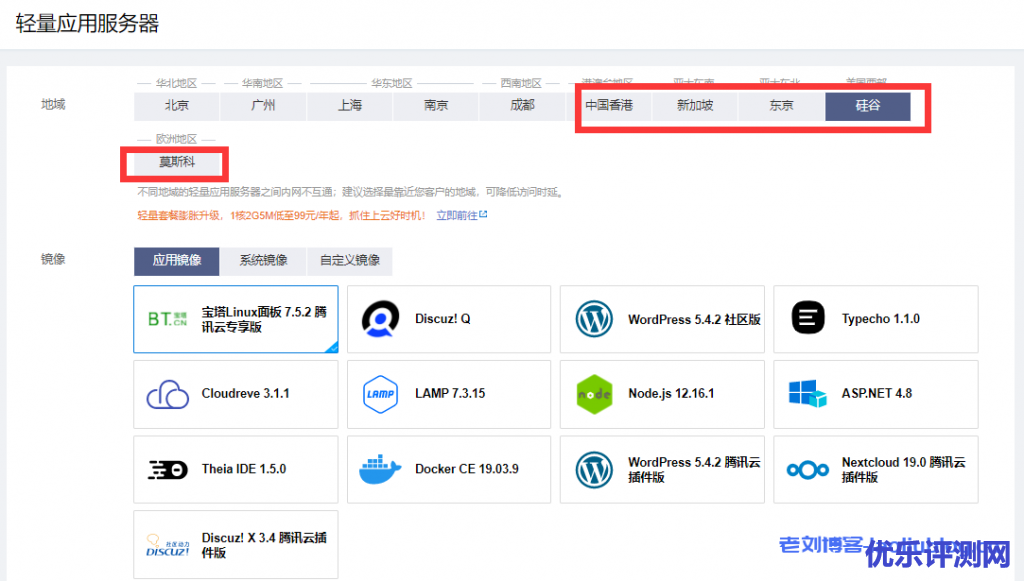Choose the WordPress 5.4.2 社区版 logo
This screenshot has width=1024, height=581.
(594, 319)
